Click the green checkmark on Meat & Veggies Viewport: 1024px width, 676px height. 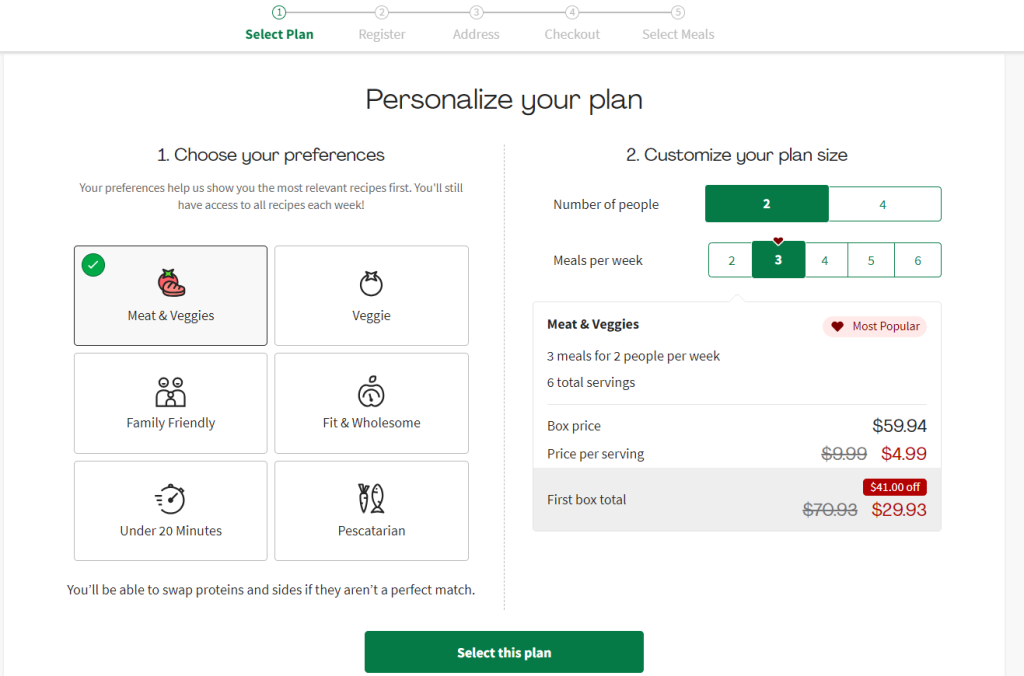coord(94,265)
